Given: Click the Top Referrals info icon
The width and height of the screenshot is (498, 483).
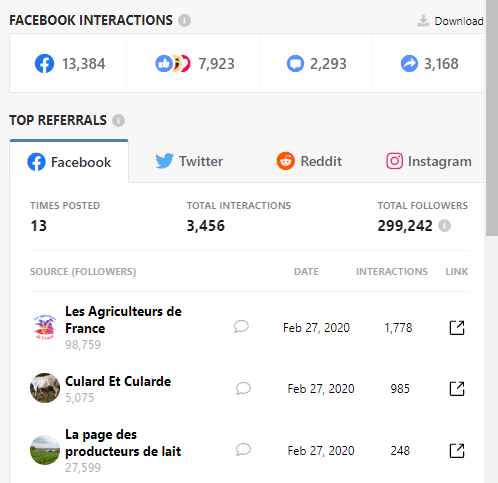Looking at the screenshot, I should [x=118, y=120].
